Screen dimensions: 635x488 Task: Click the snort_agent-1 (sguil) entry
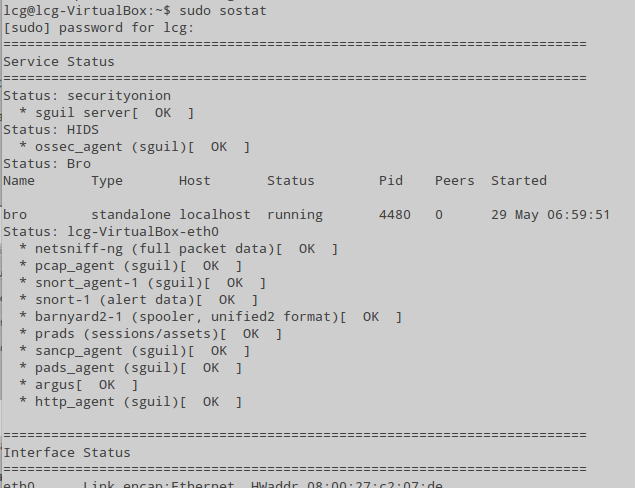point(143,283)
